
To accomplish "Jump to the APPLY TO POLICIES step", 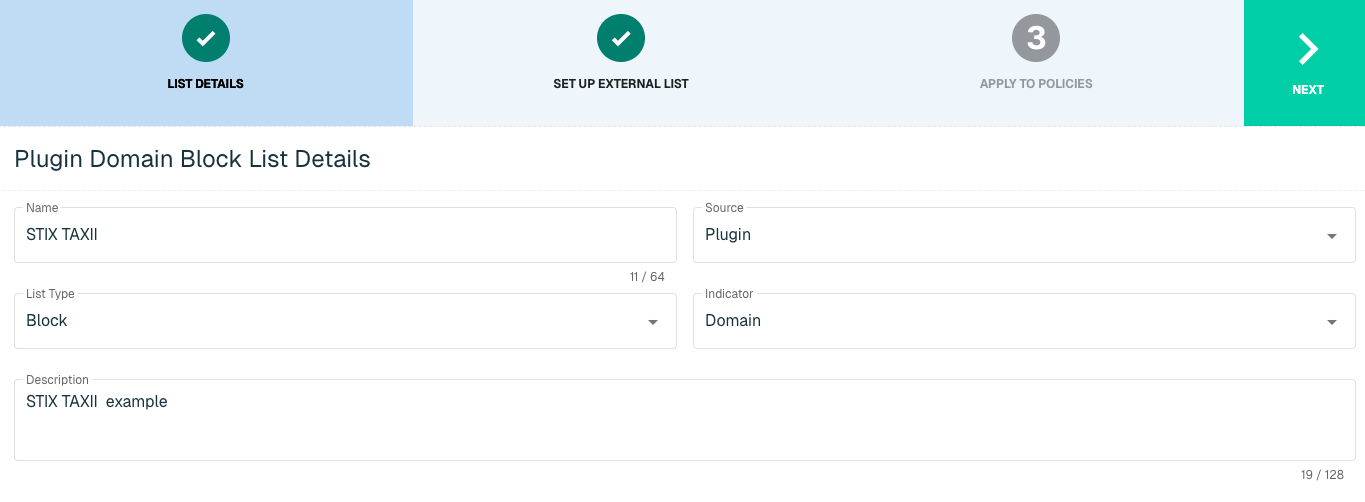I will pyautogui.click(x=1036, y=84).
